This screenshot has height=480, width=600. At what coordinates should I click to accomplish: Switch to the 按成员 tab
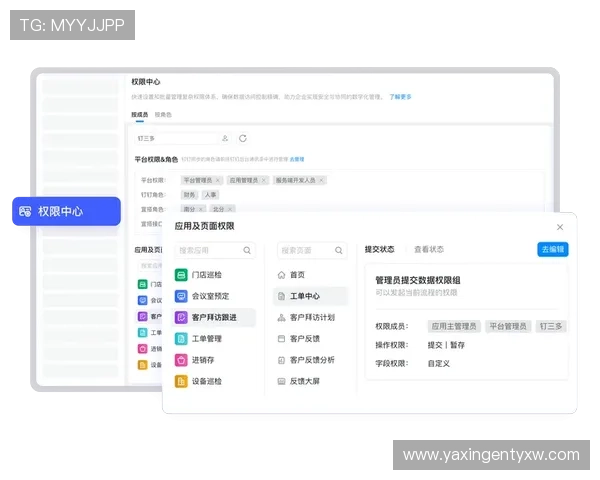140,114
